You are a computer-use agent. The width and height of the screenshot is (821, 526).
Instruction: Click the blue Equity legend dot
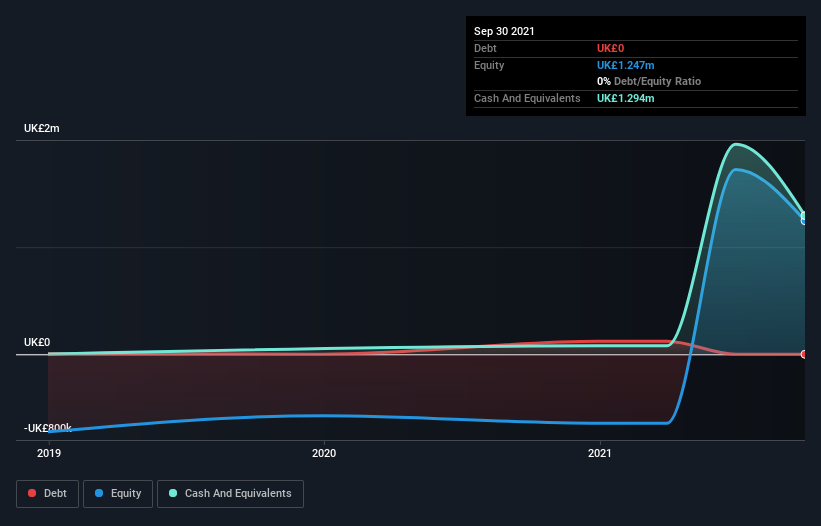[x=99, y=493]
